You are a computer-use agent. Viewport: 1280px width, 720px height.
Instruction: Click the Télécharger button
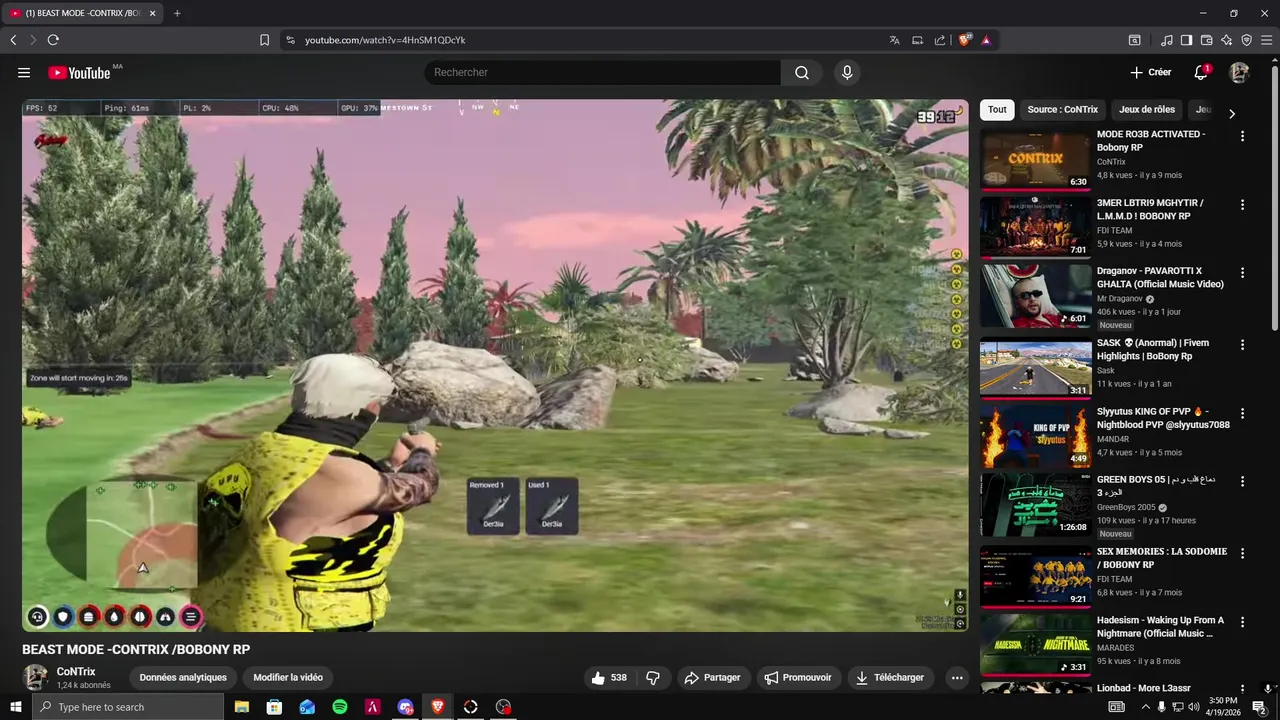click(890, 677)
